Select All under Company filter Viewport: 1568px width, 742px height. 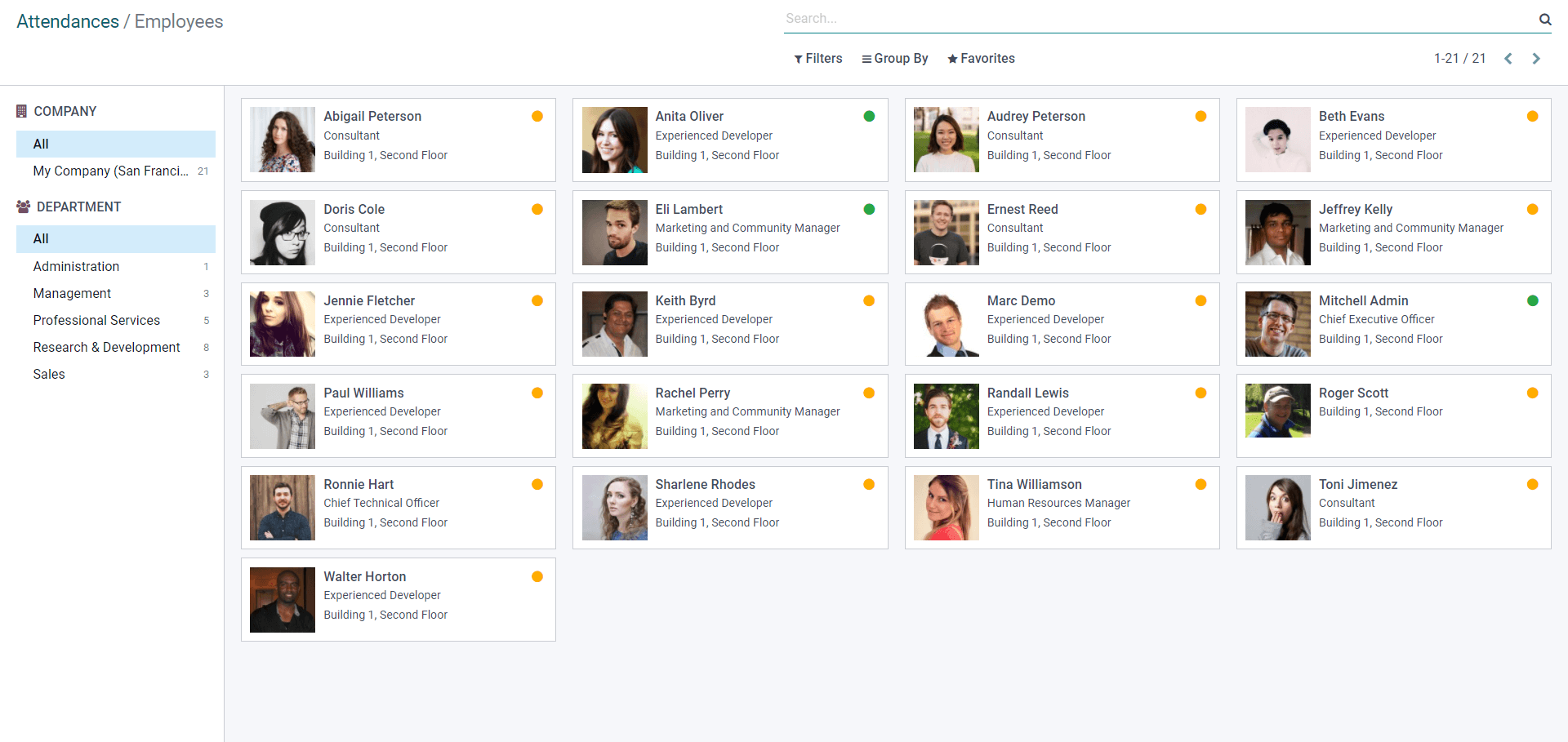click(x=116, y=144)
